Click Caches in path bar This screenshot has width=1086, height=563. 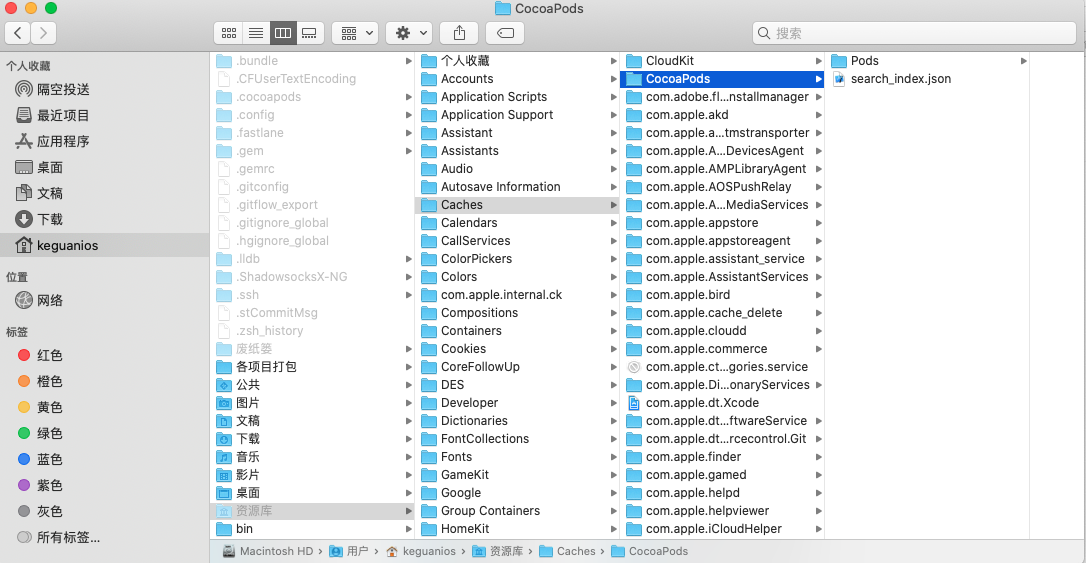coord(567,551)
